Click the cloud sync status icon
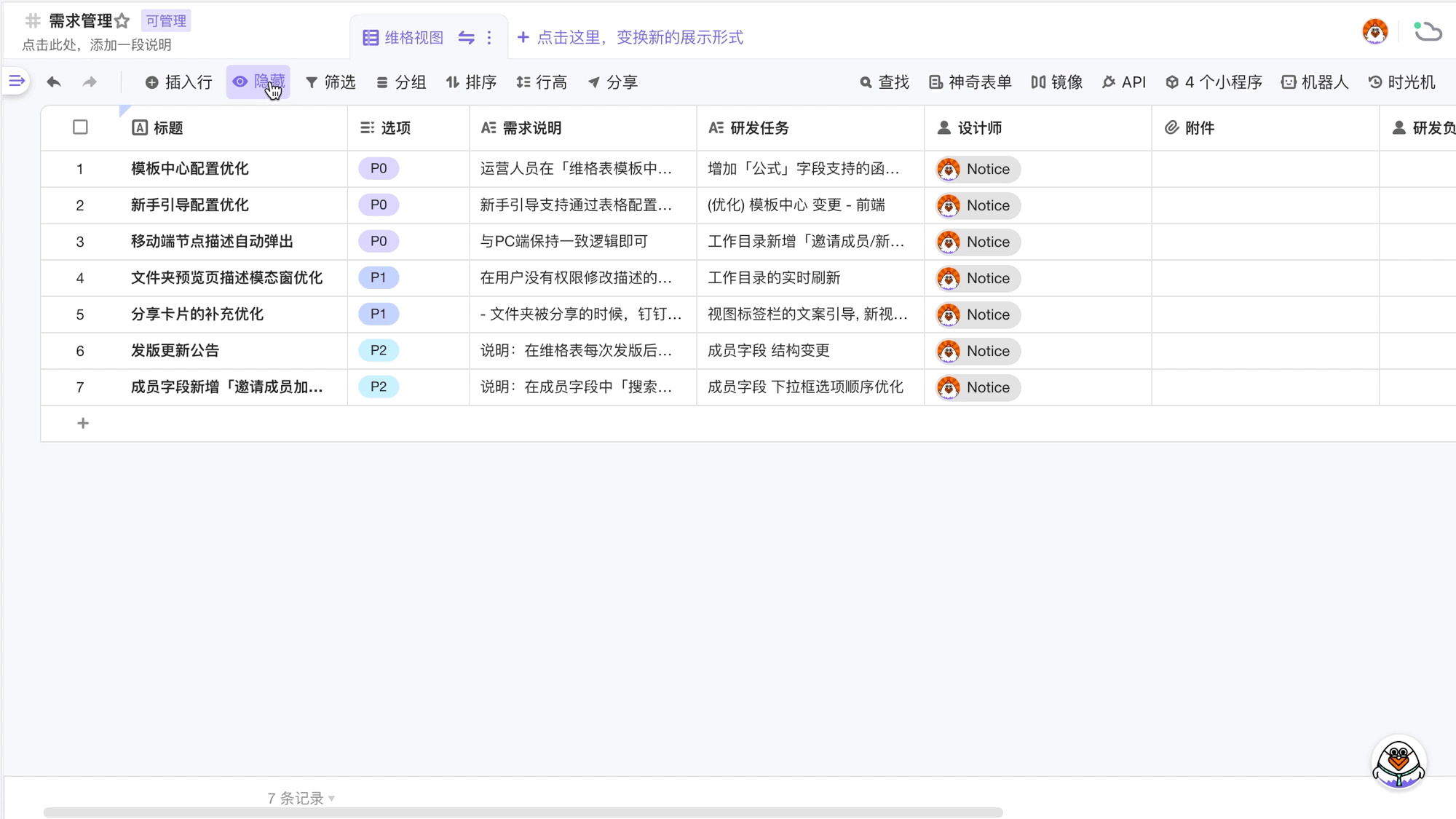1456x819 pixels. click(x=1427, y=31)
